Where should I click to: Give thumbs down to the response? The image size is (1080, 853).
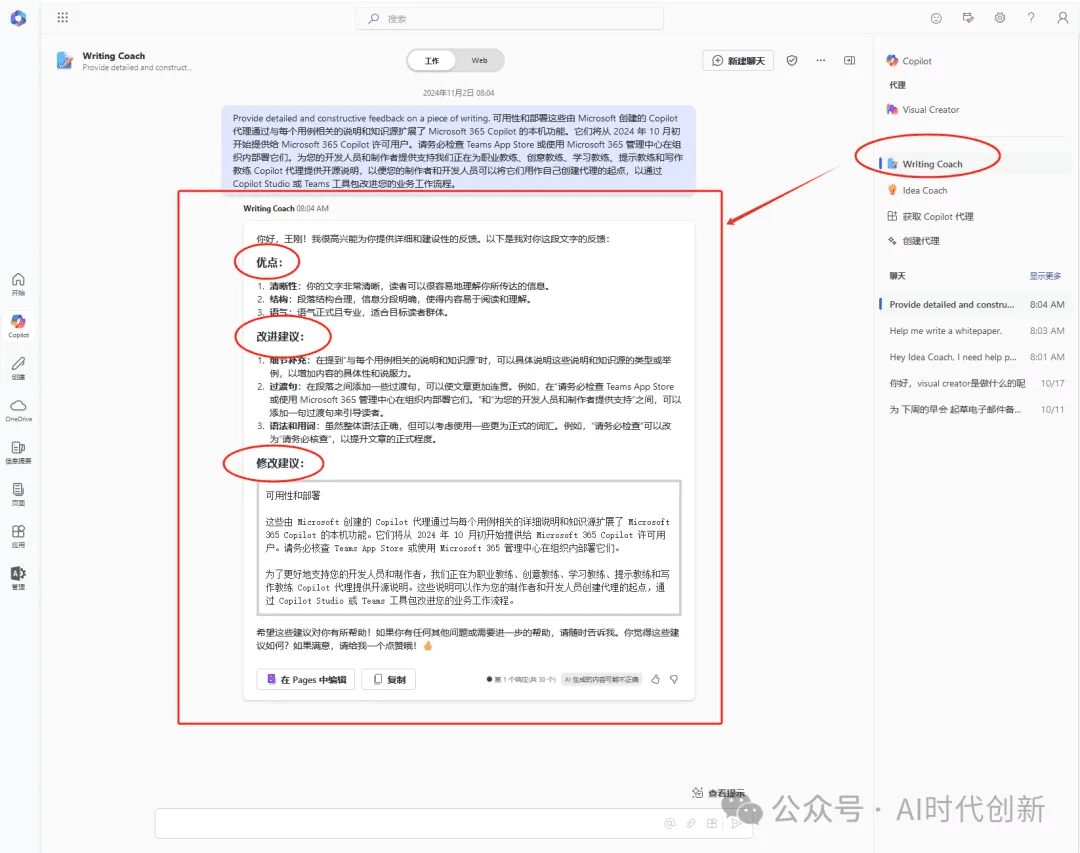coord(674,679)
